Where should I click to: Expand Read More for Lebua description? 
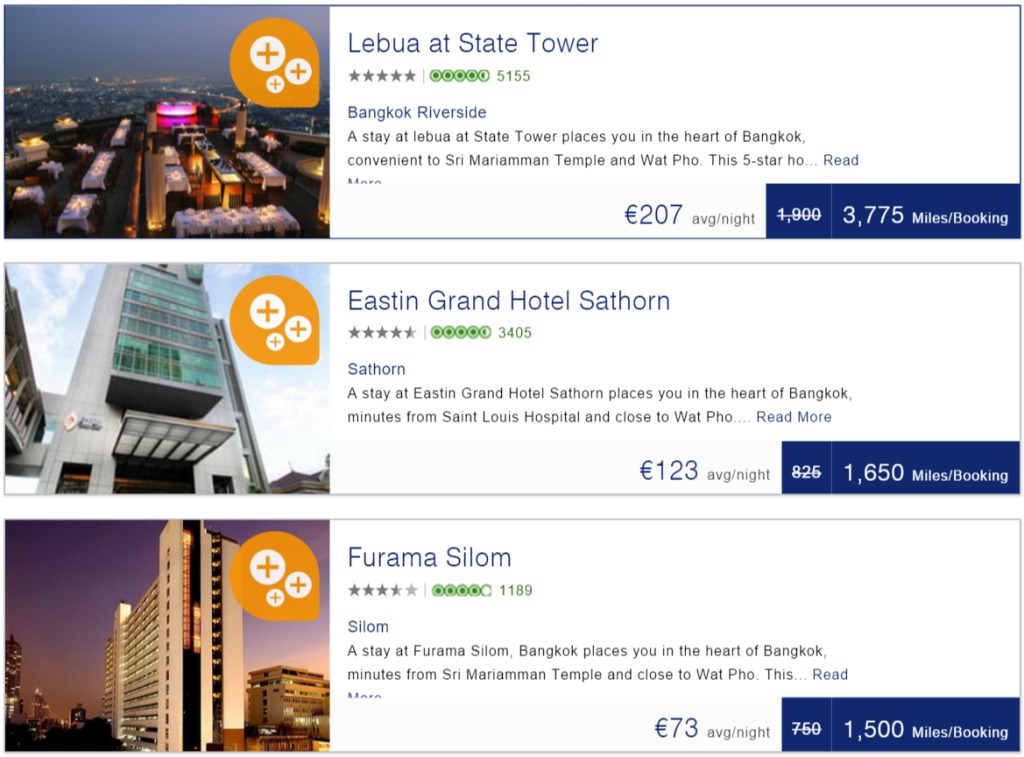pyautogui.click(x=840, y=161)
